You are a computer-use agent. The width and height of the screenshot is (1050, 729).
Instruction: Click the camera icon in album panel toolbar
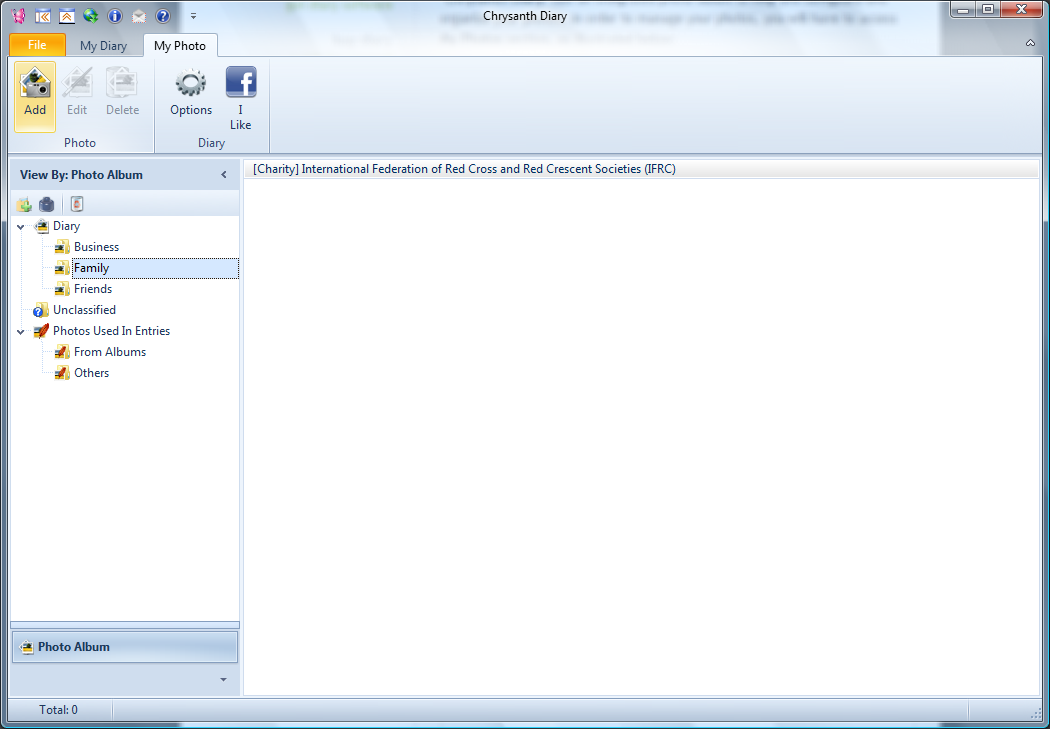point(47,204)
